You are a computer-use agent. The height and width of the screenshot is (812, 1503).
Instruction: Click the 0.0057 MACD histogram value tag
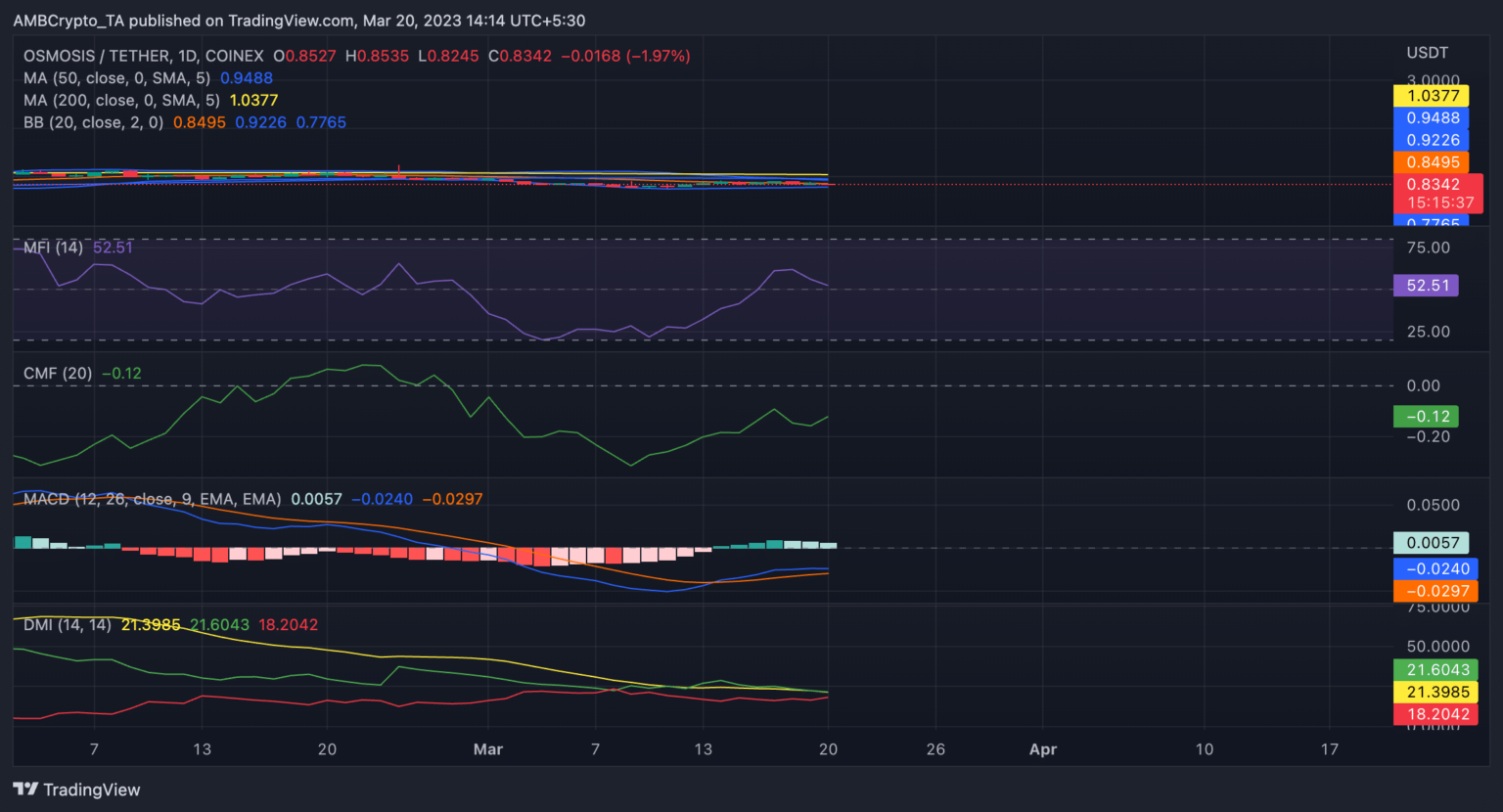pyautogui.click(x=1432, y=543)
